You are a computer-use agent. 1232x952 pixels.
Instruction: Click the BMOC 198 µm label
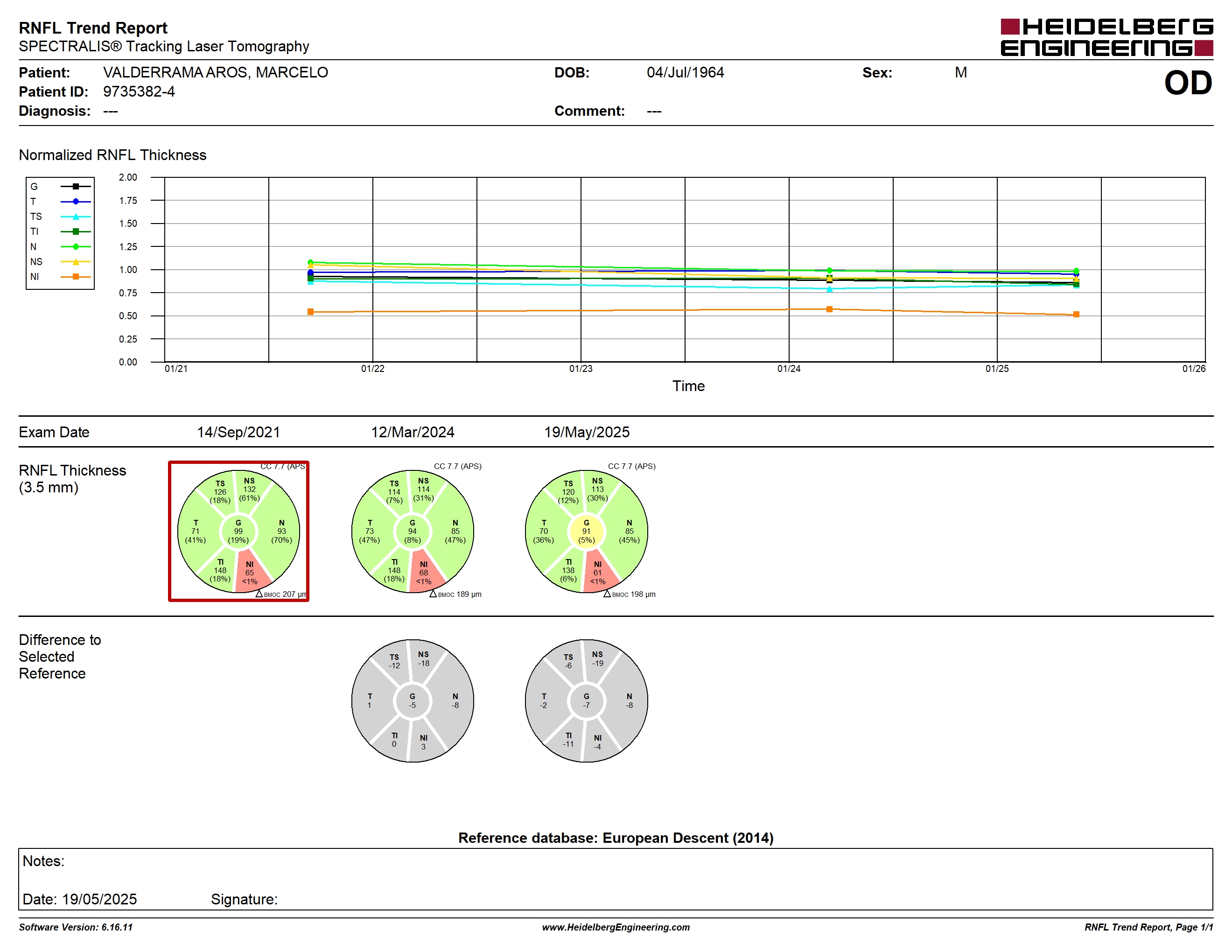tap(630, 595)
